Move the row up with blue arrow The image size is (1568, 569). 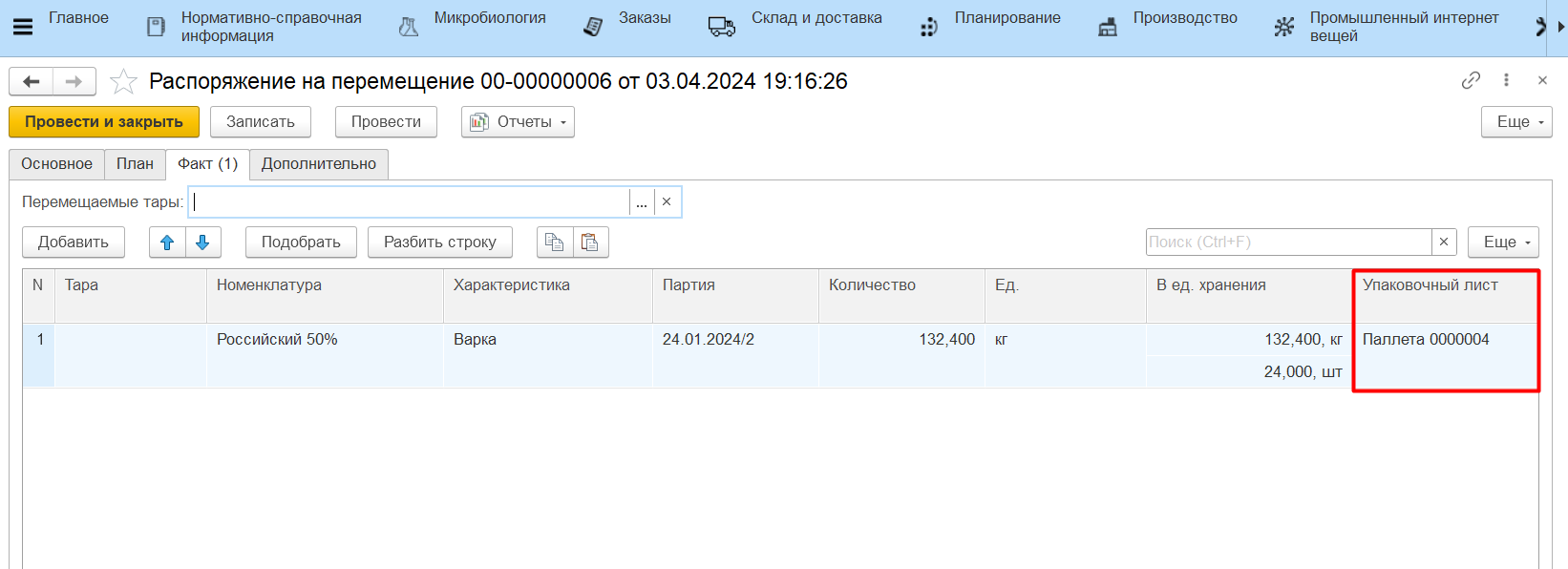(167, 242)
